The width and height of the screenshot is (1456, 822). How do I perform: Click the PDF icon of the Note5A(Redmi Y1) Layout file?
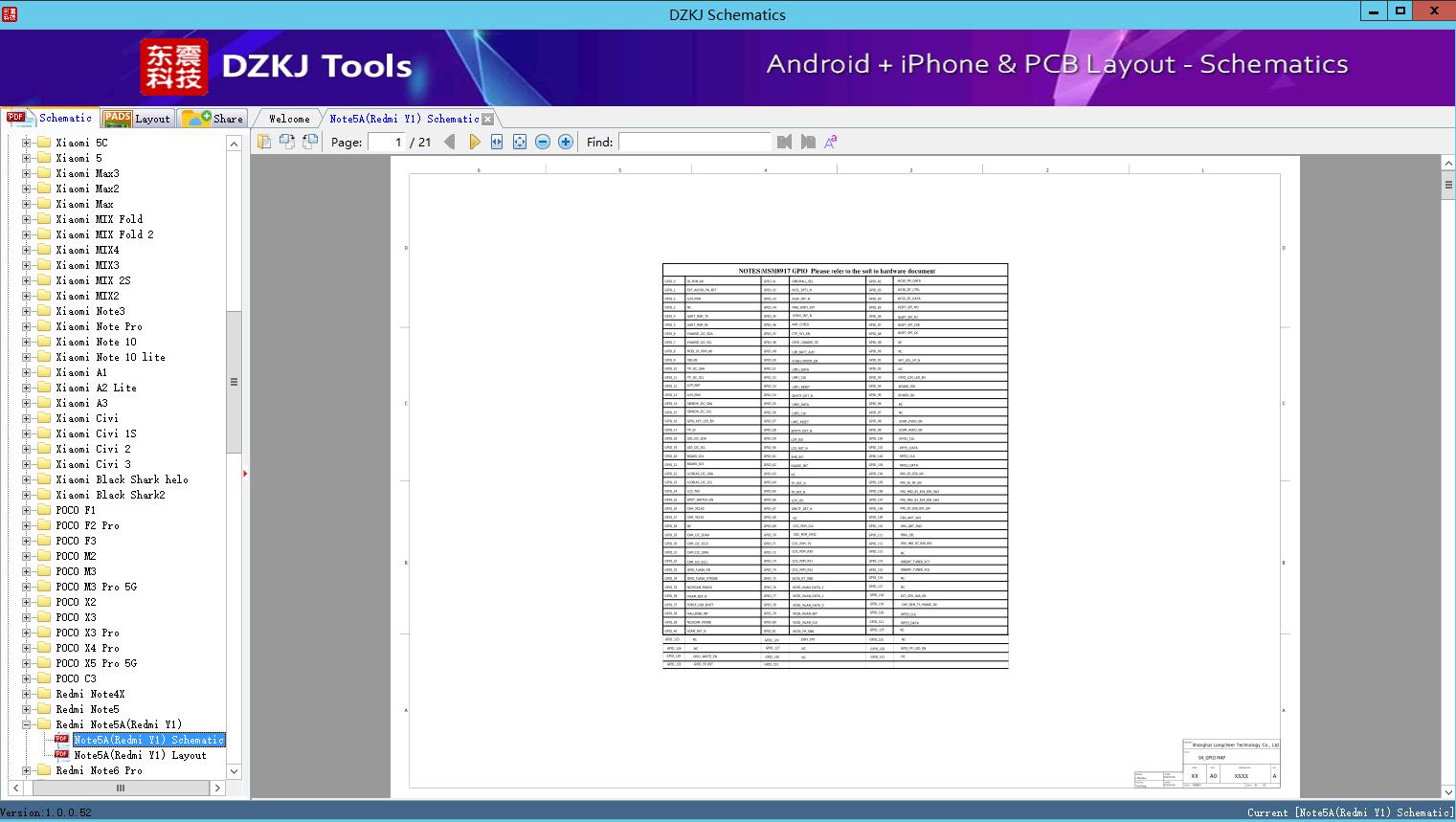pyautogui.click(x=62, y=755)
